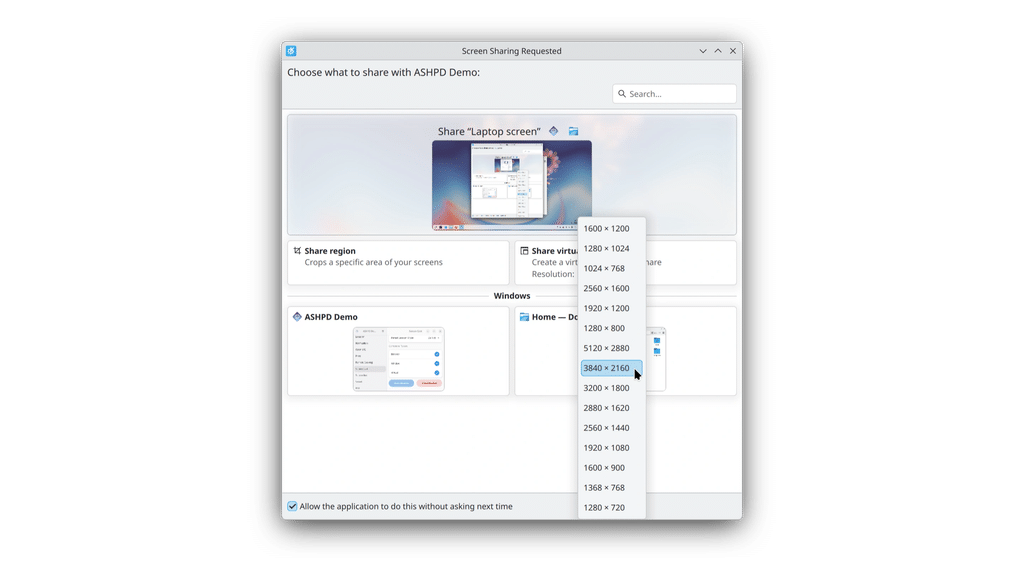
Task: Click the Home Dolphin folder icon
Action: (524, 317)
